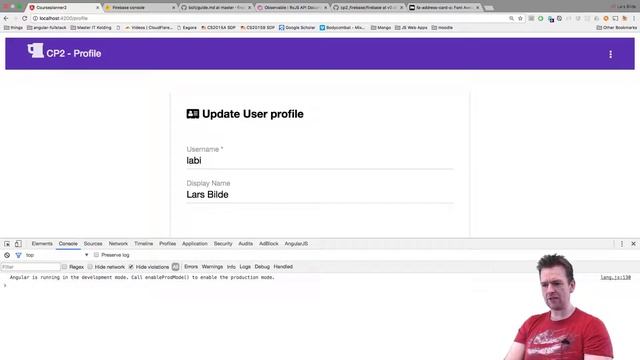Screen dimensions: 640x360
Task: Open the Eagora bookmark
Action: 187,28
